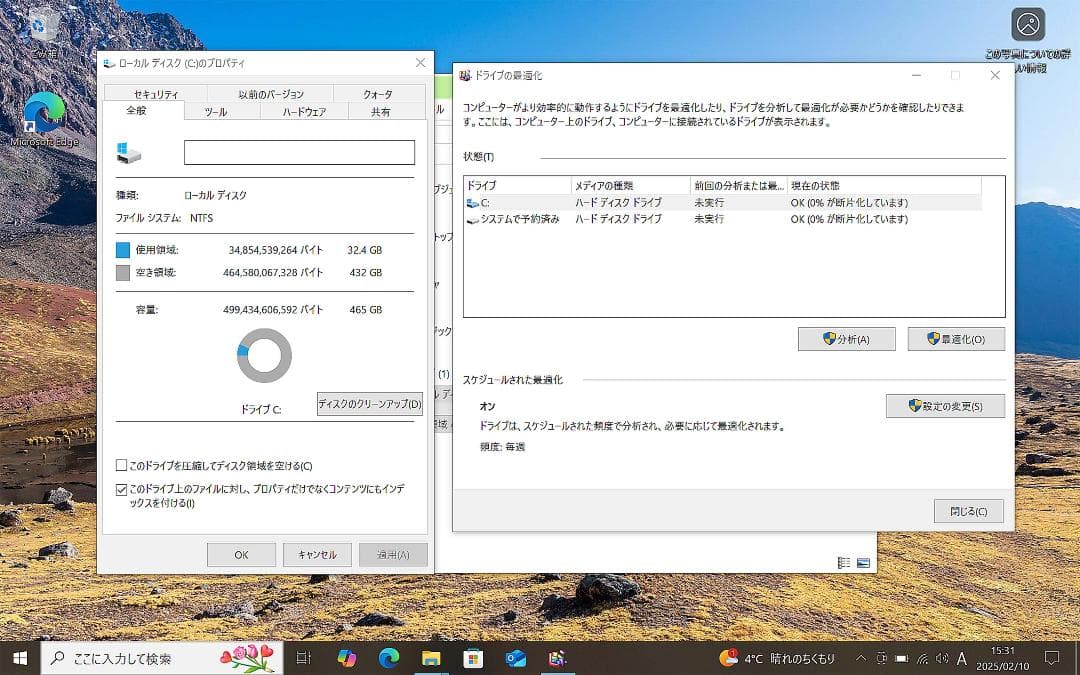This screenshot has width=1080, height=675.
Task: Expand hidden icons in the system tray
Action: coord(860,658)
